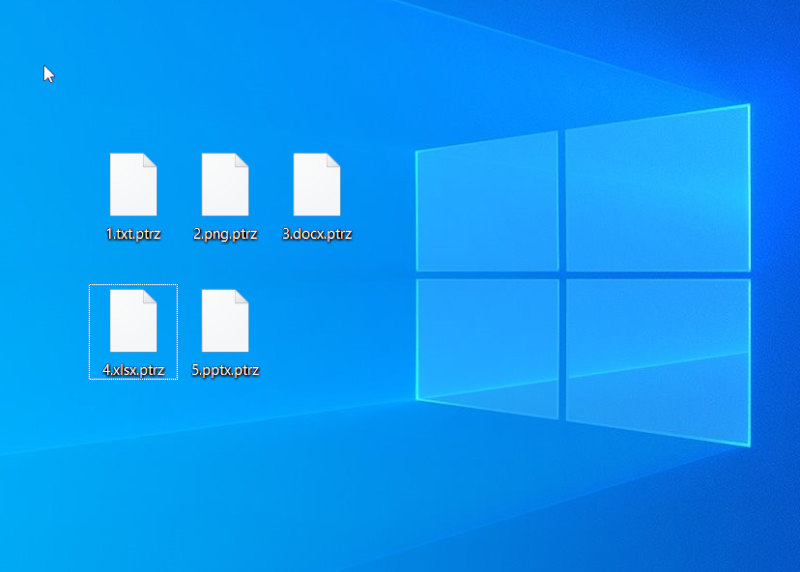The width and height of the screenshot is (800, 572).
Task: Click the highlighted 4.xlsx.ptrz file icon
Action: click(133, 321)
